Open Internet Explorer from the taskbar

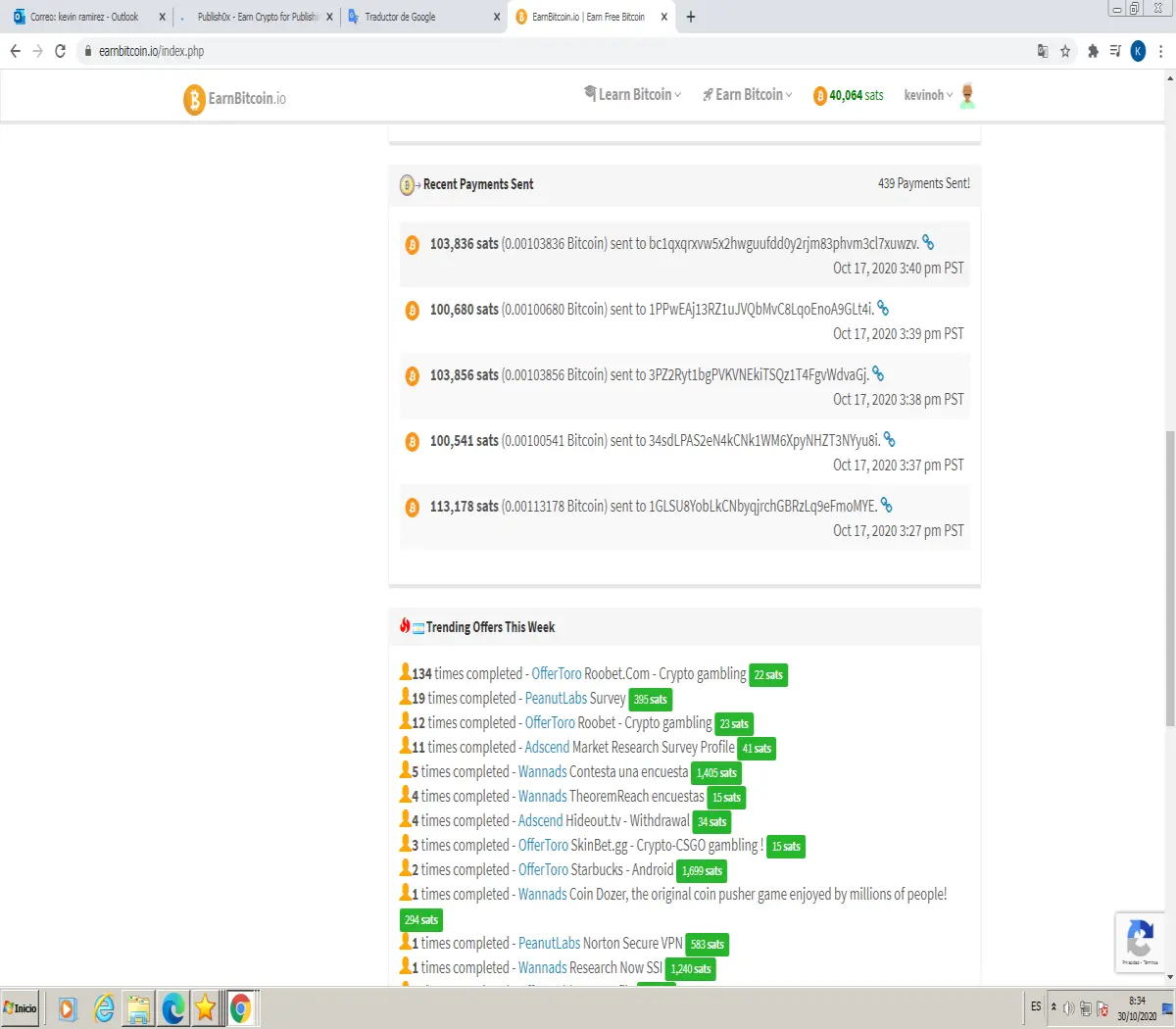(104, 1008)
